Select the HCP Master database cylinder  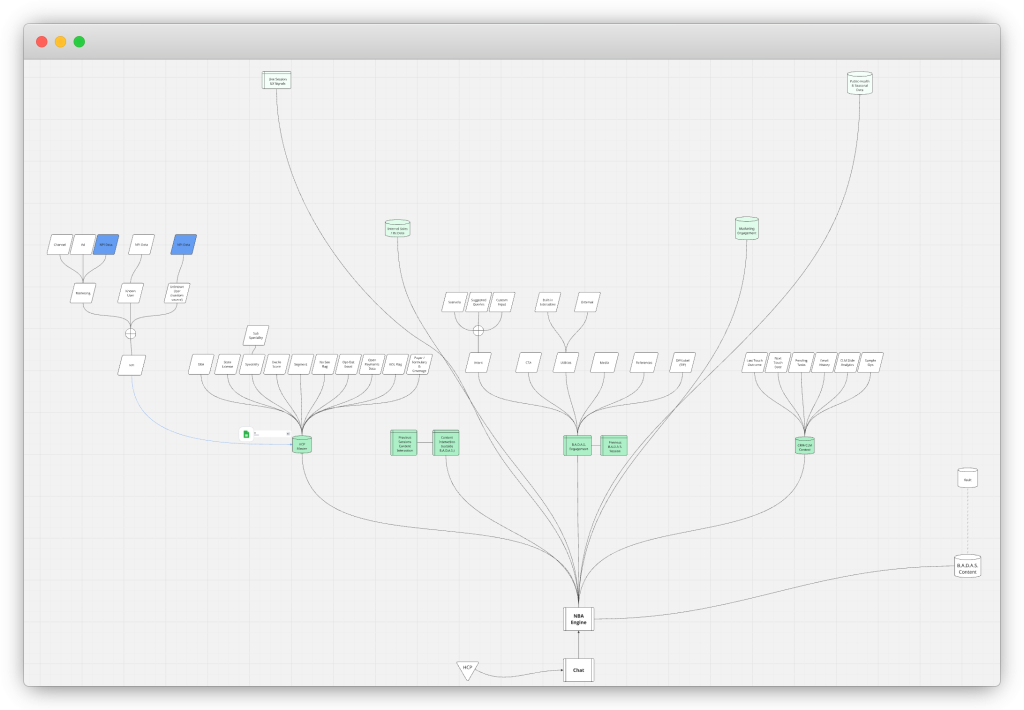point(302,444)
